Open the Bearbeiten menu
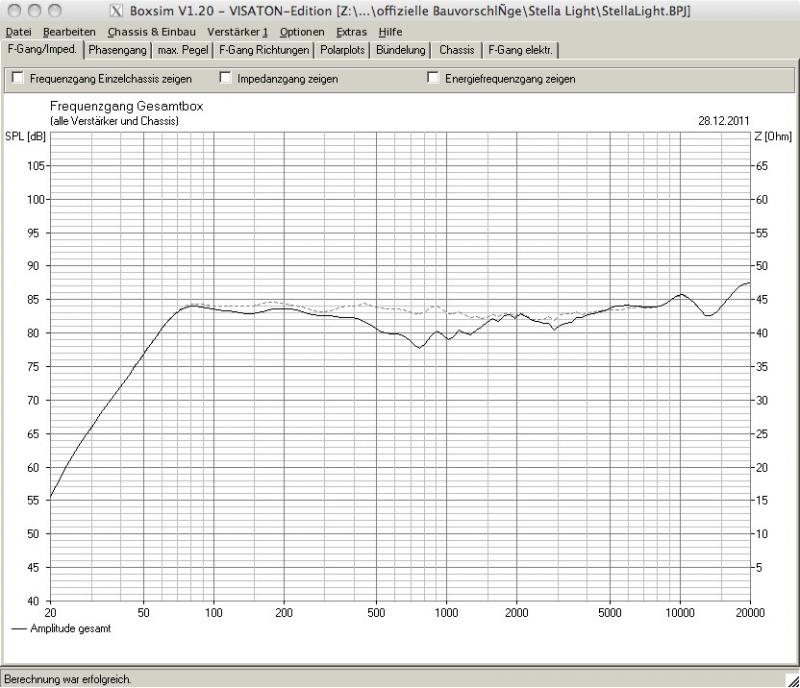The width and height of the screenshot is (800, 688). (69, 32)
